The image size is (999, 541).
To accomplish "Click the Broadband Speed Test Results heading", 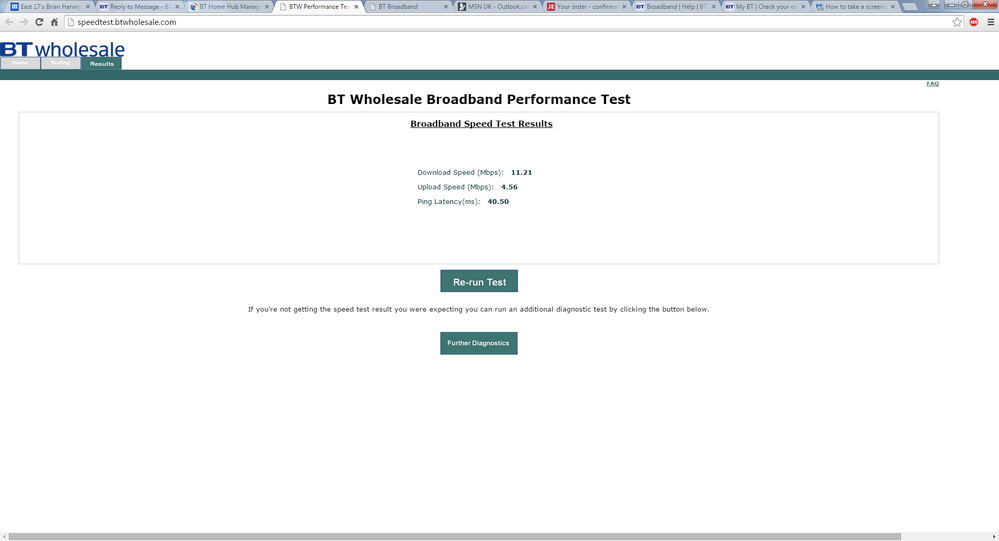I will 481,124.
